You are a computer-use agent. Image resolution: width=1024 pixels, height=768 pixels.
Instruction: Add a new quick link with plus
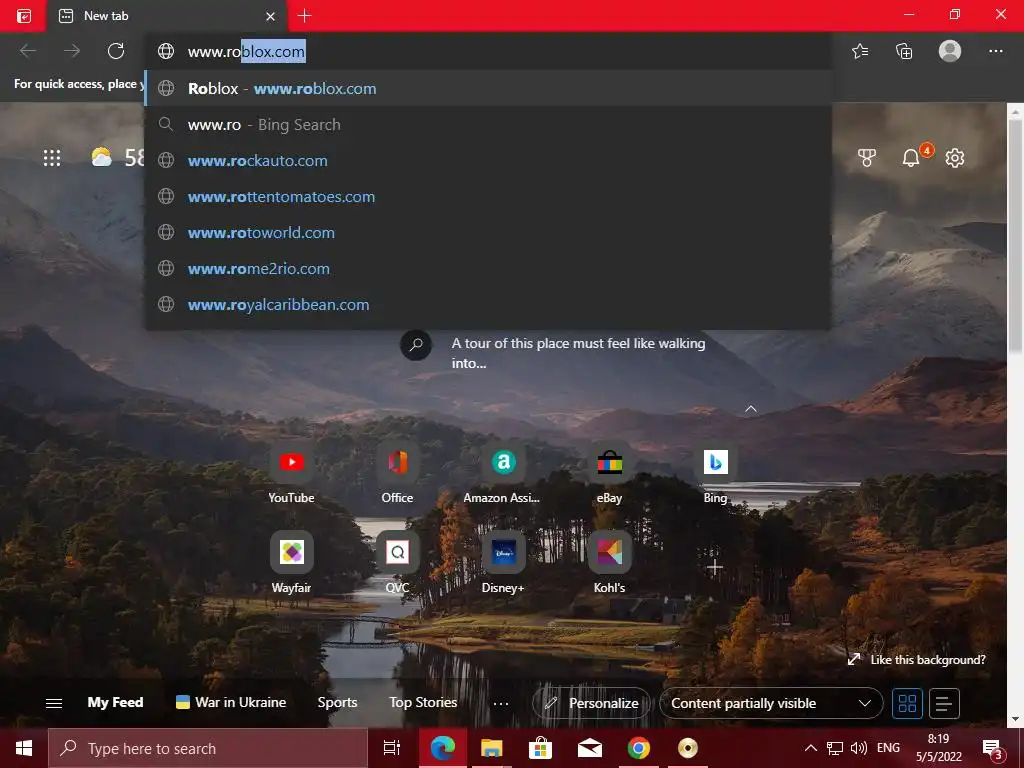click(715, 567)
